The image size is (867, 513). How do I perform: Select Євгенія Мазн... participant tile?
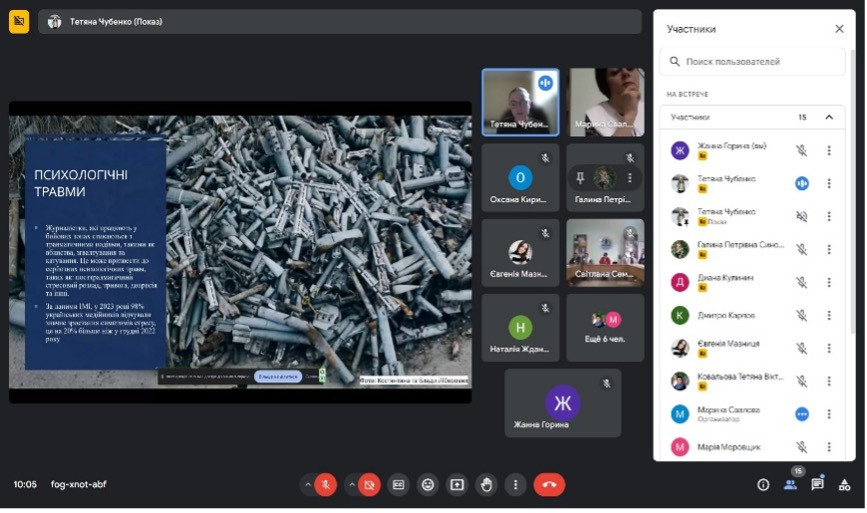[x=520, y=253]
